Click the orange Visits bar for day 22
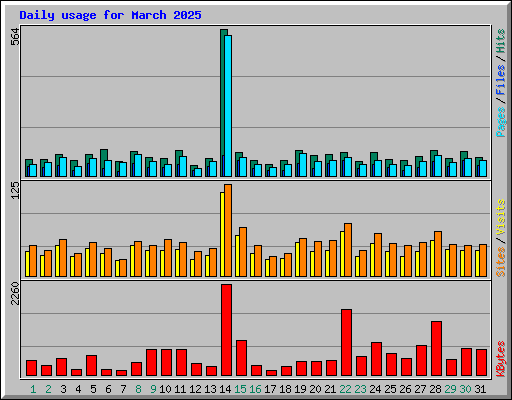Image resolution: width=512 pixels, height=400 pixels. pos(348,250)
